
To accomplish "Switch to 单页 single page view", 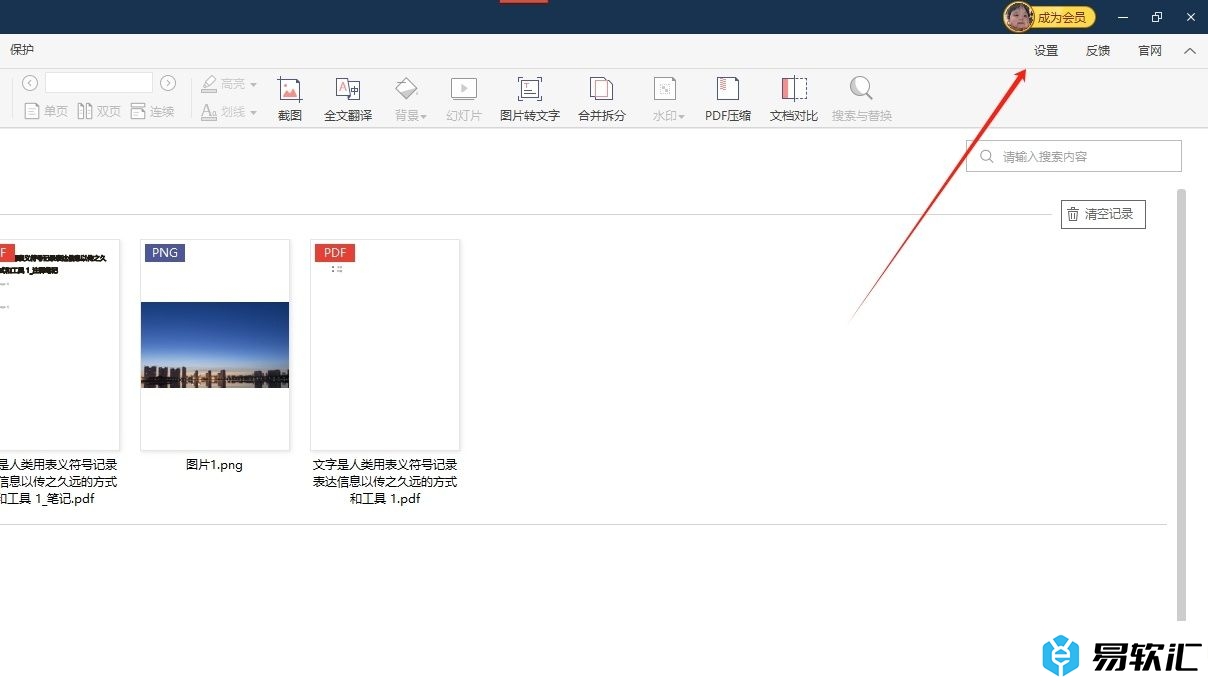I will click(x=46, y=111).
